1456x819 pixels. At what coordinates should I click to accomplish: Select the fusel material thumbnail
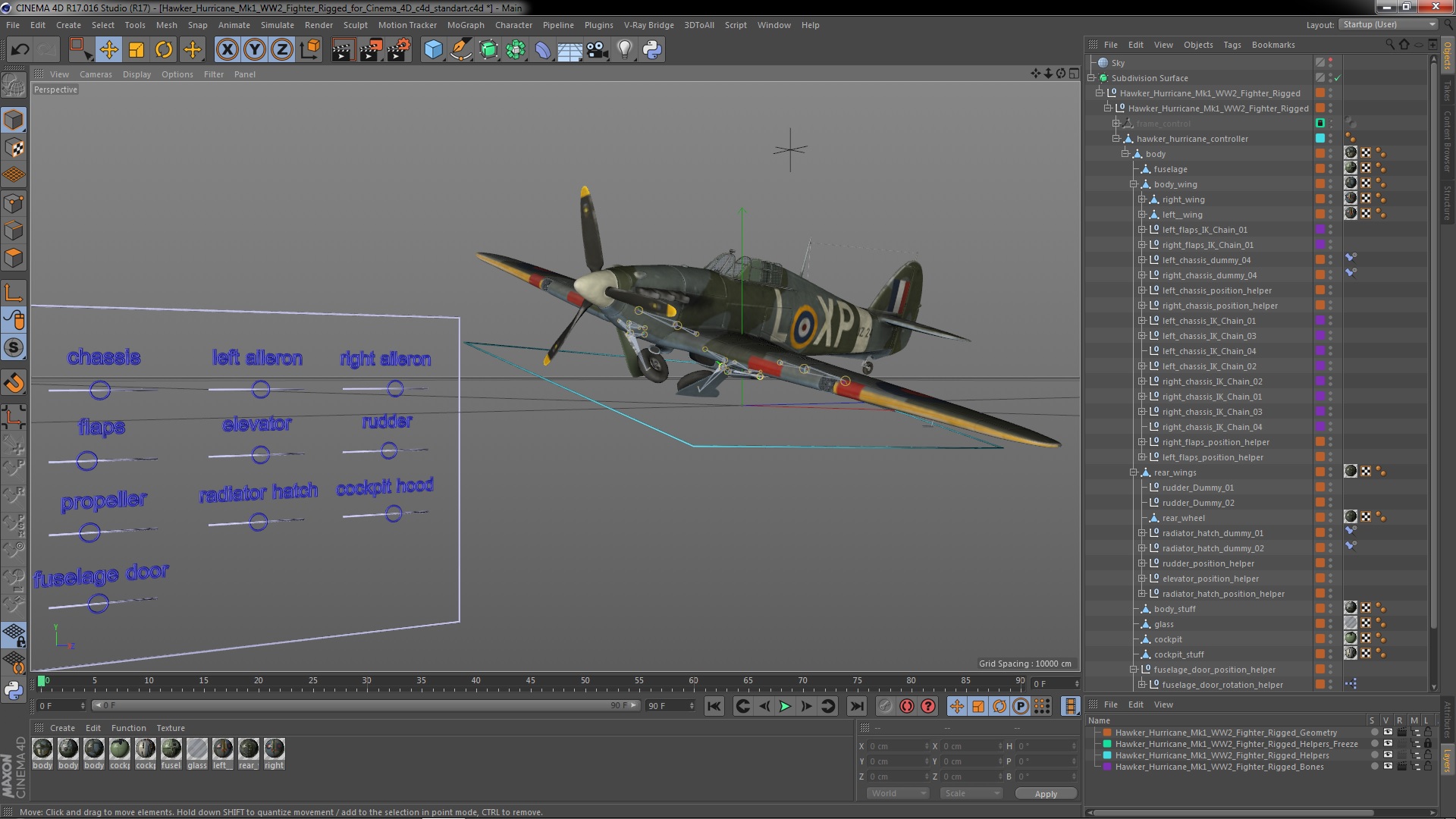pyautogui.click(x=171, y=749)
